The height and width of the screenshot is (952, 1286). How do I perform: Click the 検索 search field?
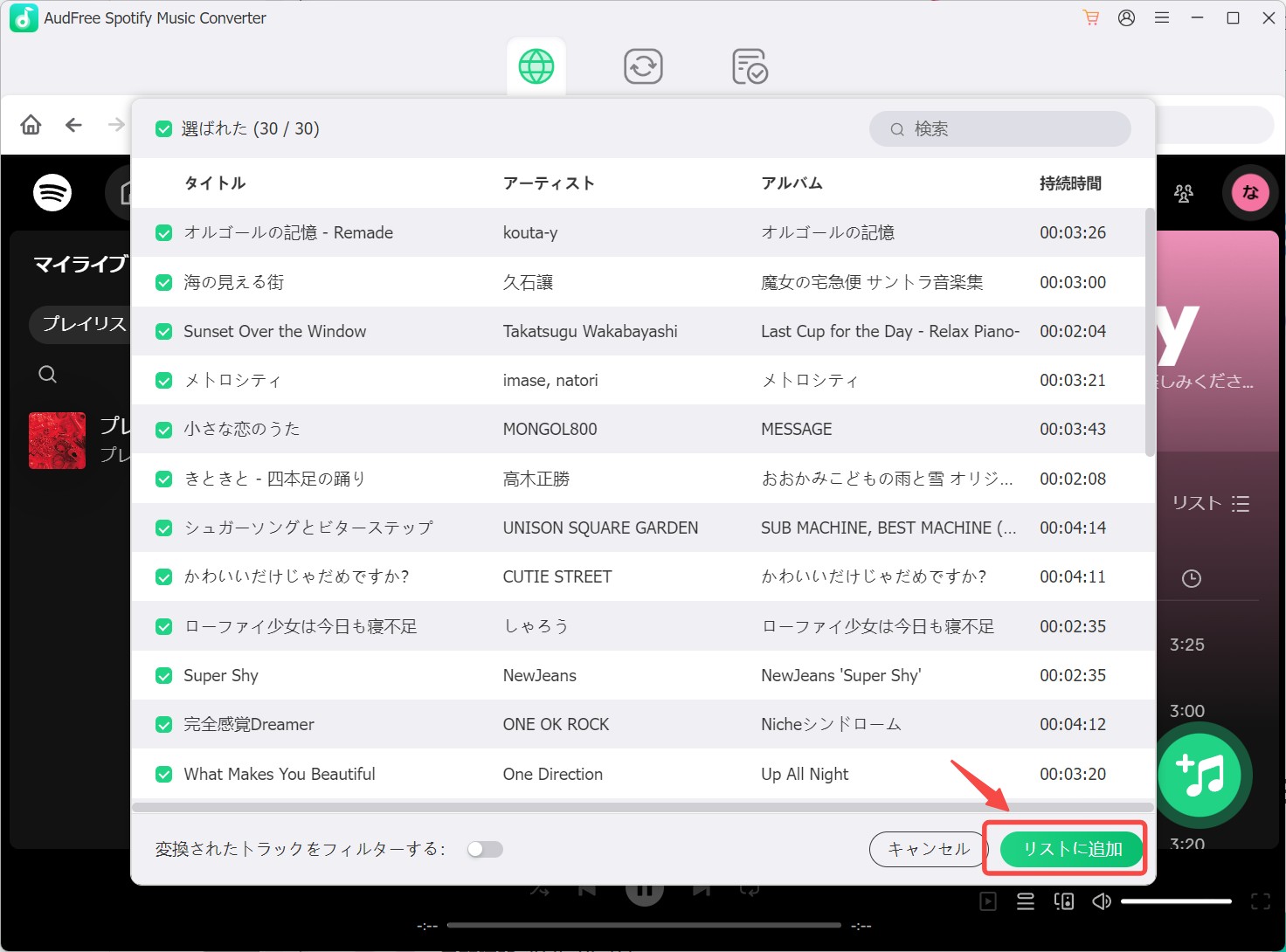click(x=999, y=129)
